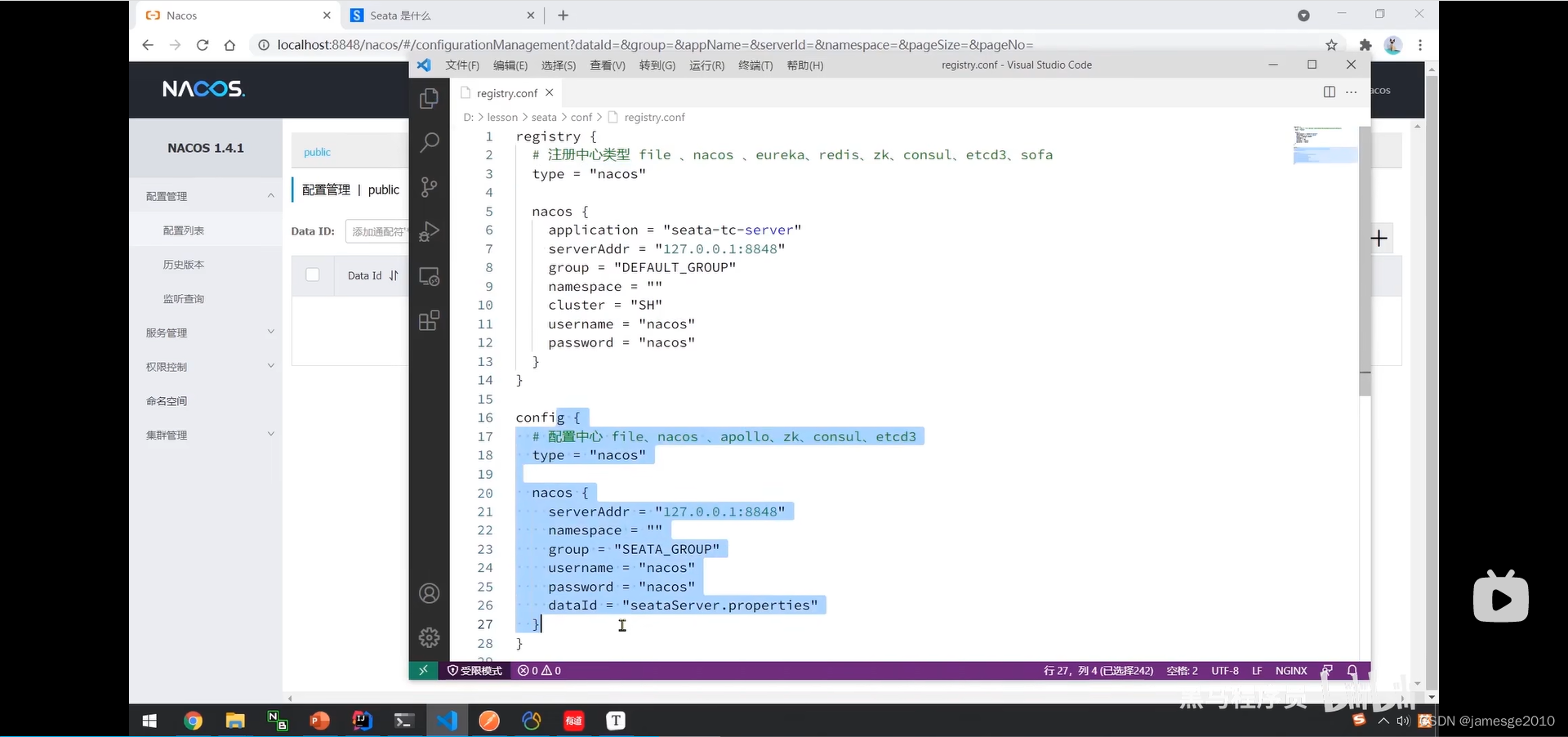Screen dimensions: 1568x737
Task: Change file encoding UTF-8 in status bar
Action: [x=1225, y=671]
